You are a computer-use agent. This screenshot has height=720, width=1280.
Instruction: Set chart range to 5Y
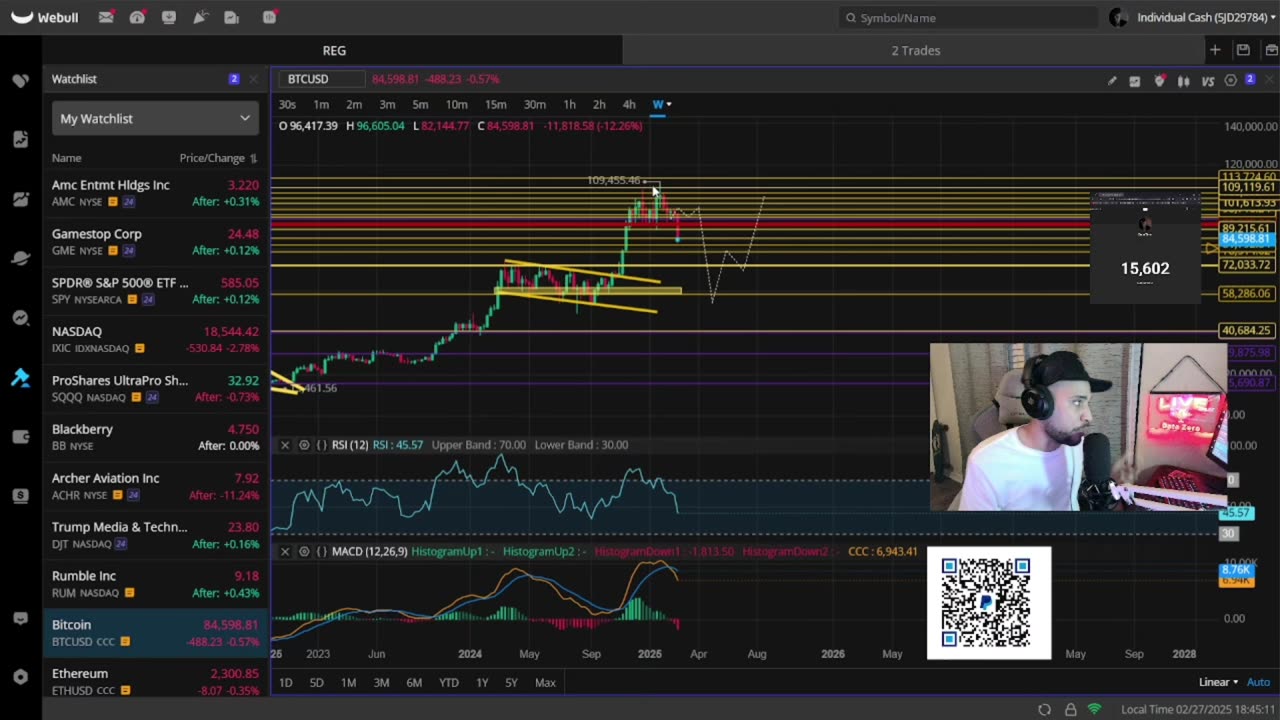[x=511, y=682]
